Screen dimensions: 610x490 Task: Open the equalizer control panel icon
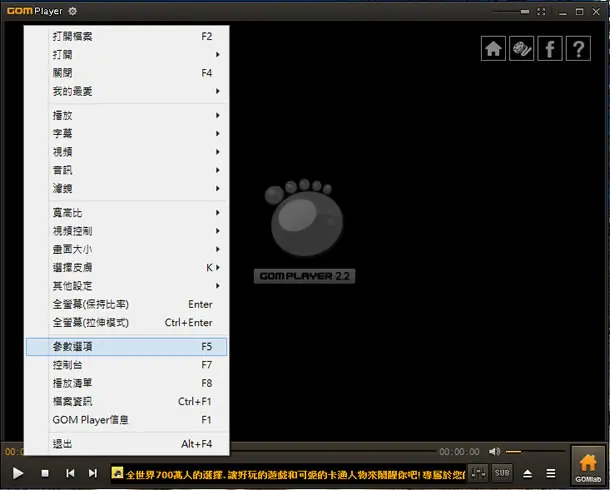[x=478, y=473]
